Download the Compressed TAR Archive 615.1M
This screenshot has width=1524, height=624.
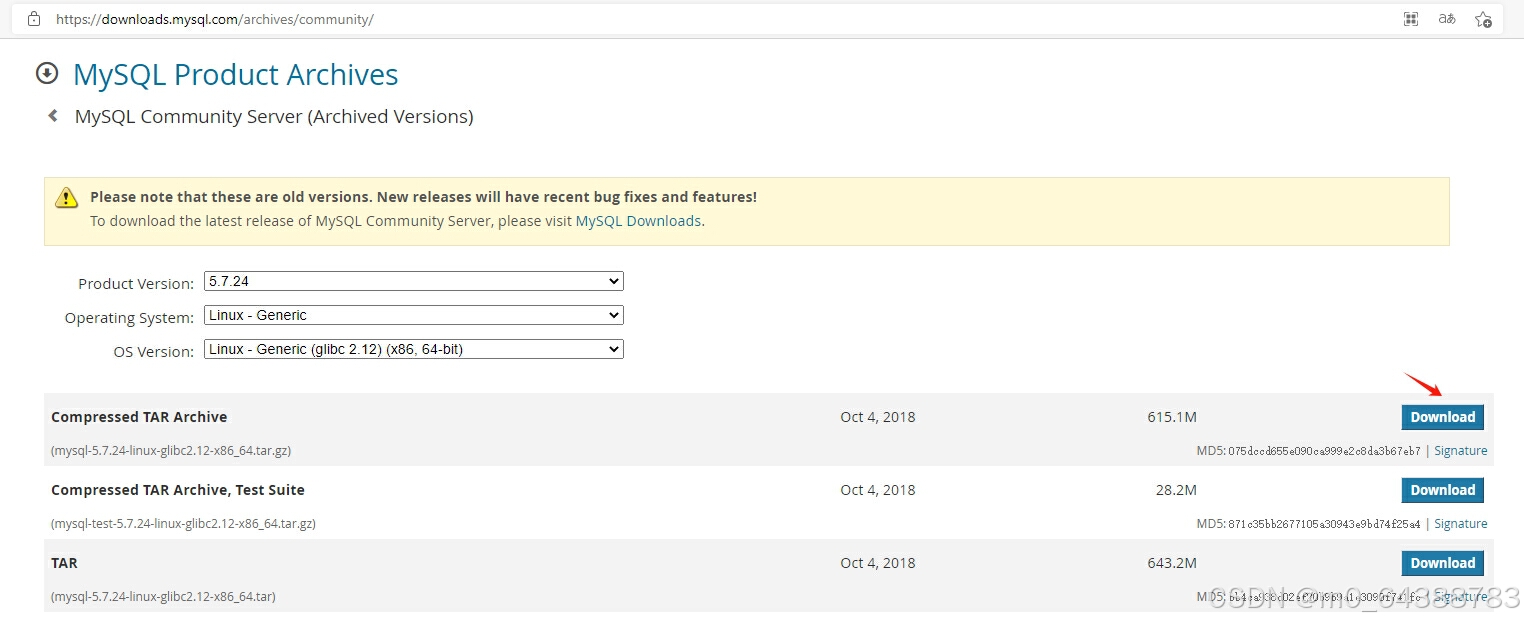1442,417
